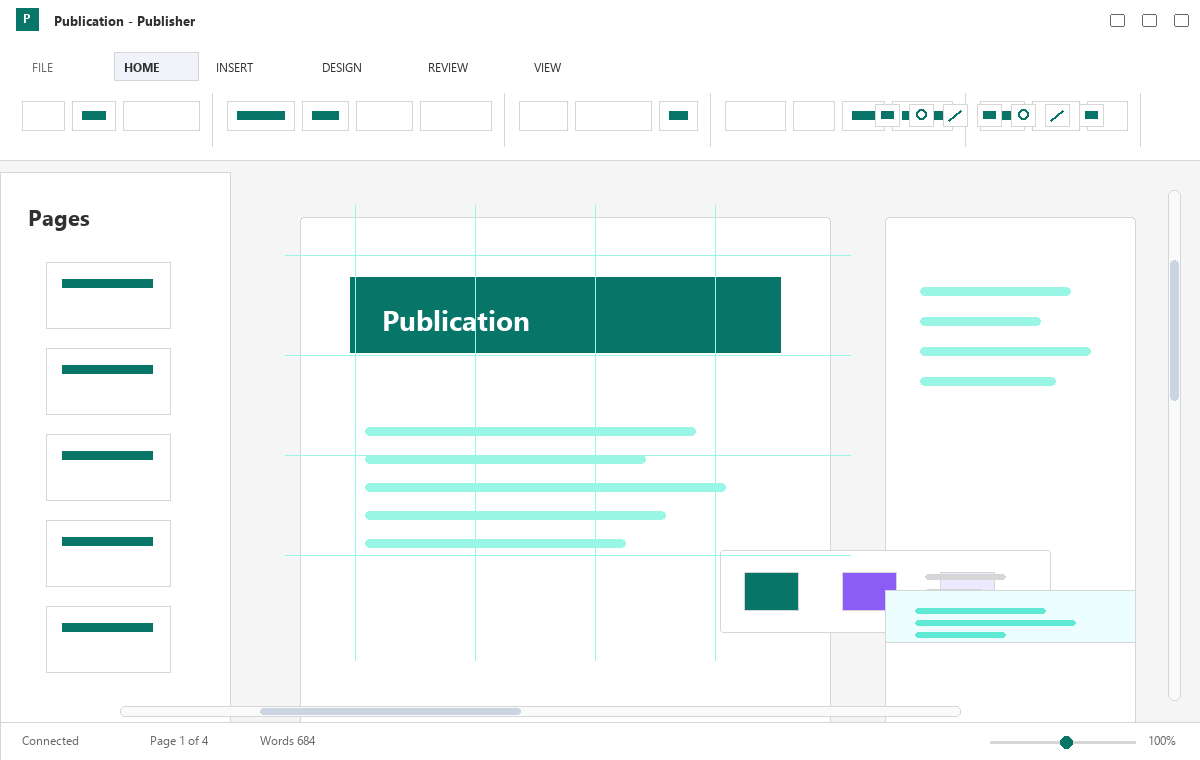Image resolution: width=1200 pixels, height=760 pixels.
Task: Click the circle shape icon in the last ribbon group
Action: coord(1023,115)
